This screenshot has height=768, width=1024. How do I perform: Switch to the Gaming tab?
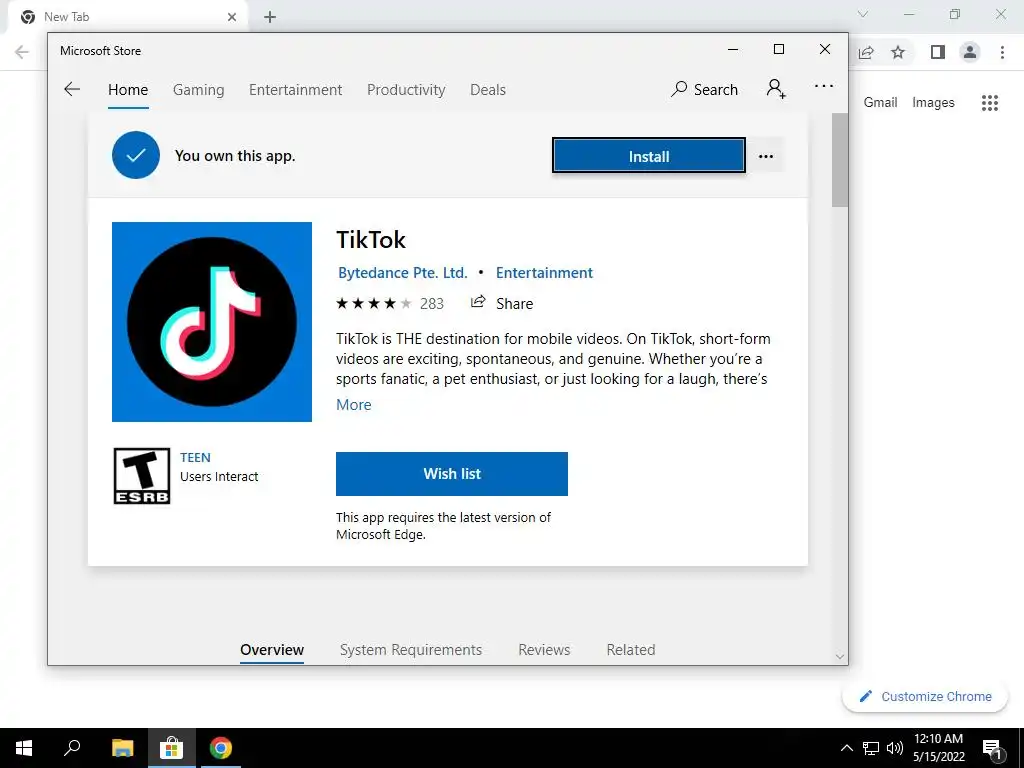[x=199, y=90]
